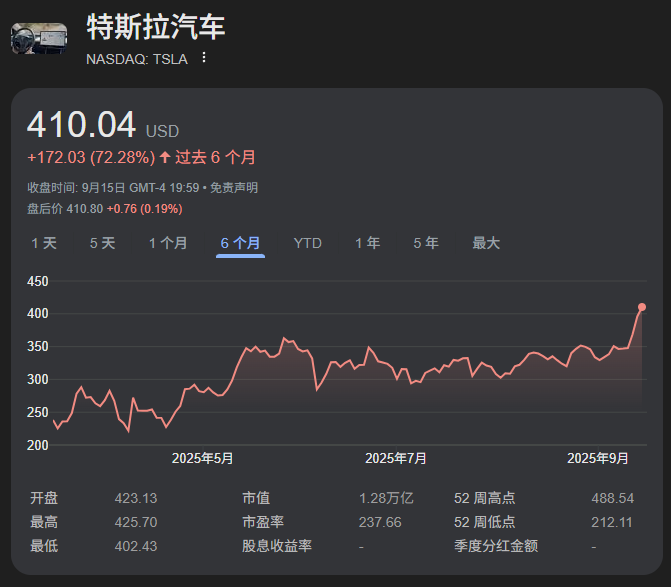
Task: Click the 市值 value 1.28万亿
Action: (386, 498)
